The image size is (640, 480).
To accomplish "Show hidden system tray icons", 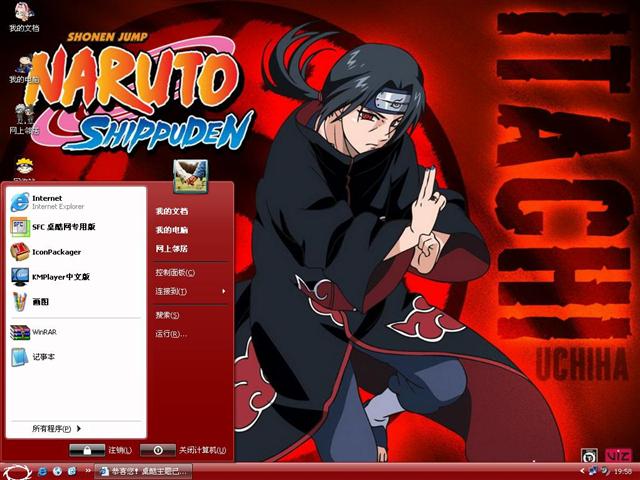I will [582, 472].
